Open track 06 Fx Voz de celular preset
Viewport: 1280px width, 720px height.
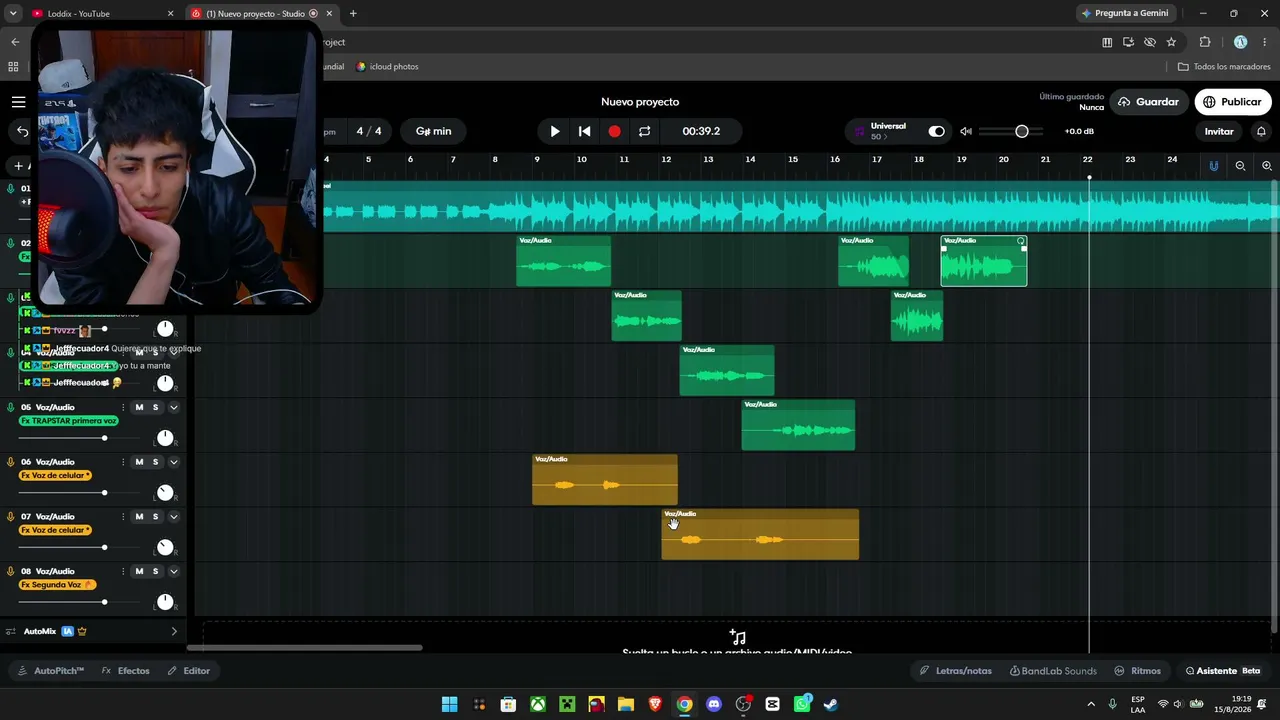coord(57,476)
